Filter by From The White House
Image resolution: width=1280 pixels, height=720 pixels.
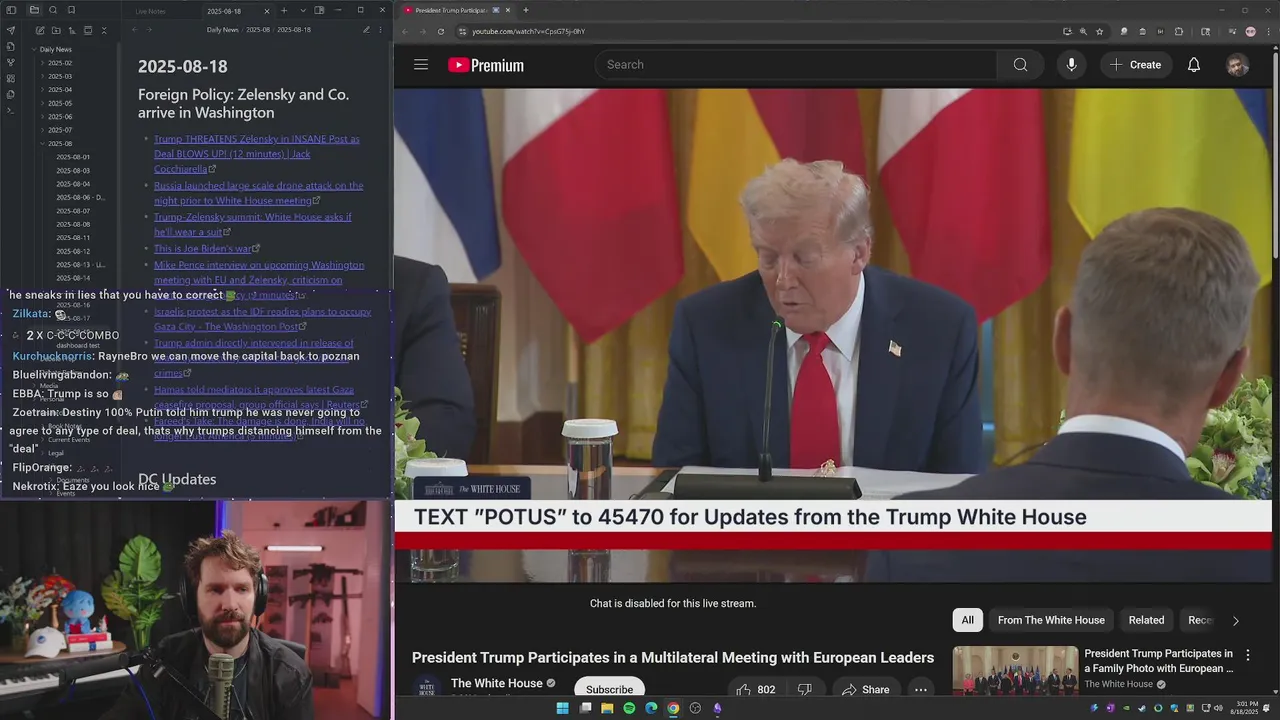[1051, 620]
